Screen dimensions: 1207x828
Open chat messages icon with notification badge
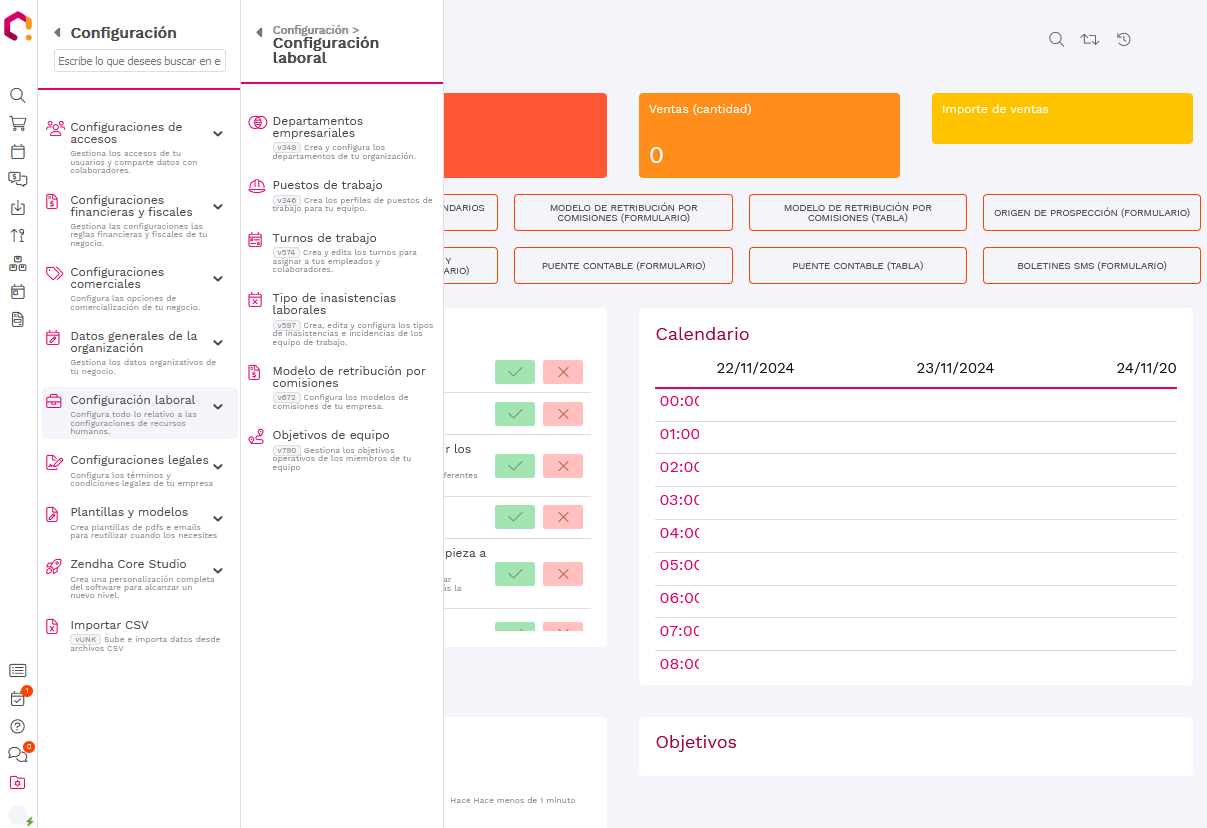(x=18, y=755)
